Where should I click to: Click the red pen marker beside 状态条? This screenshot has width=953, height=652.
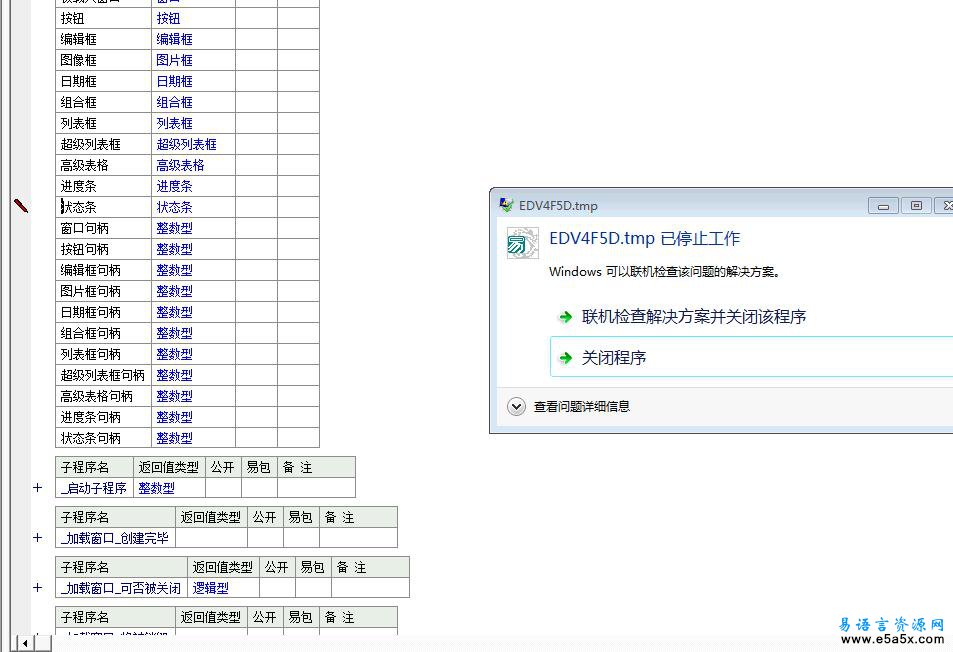coord(21,206)
